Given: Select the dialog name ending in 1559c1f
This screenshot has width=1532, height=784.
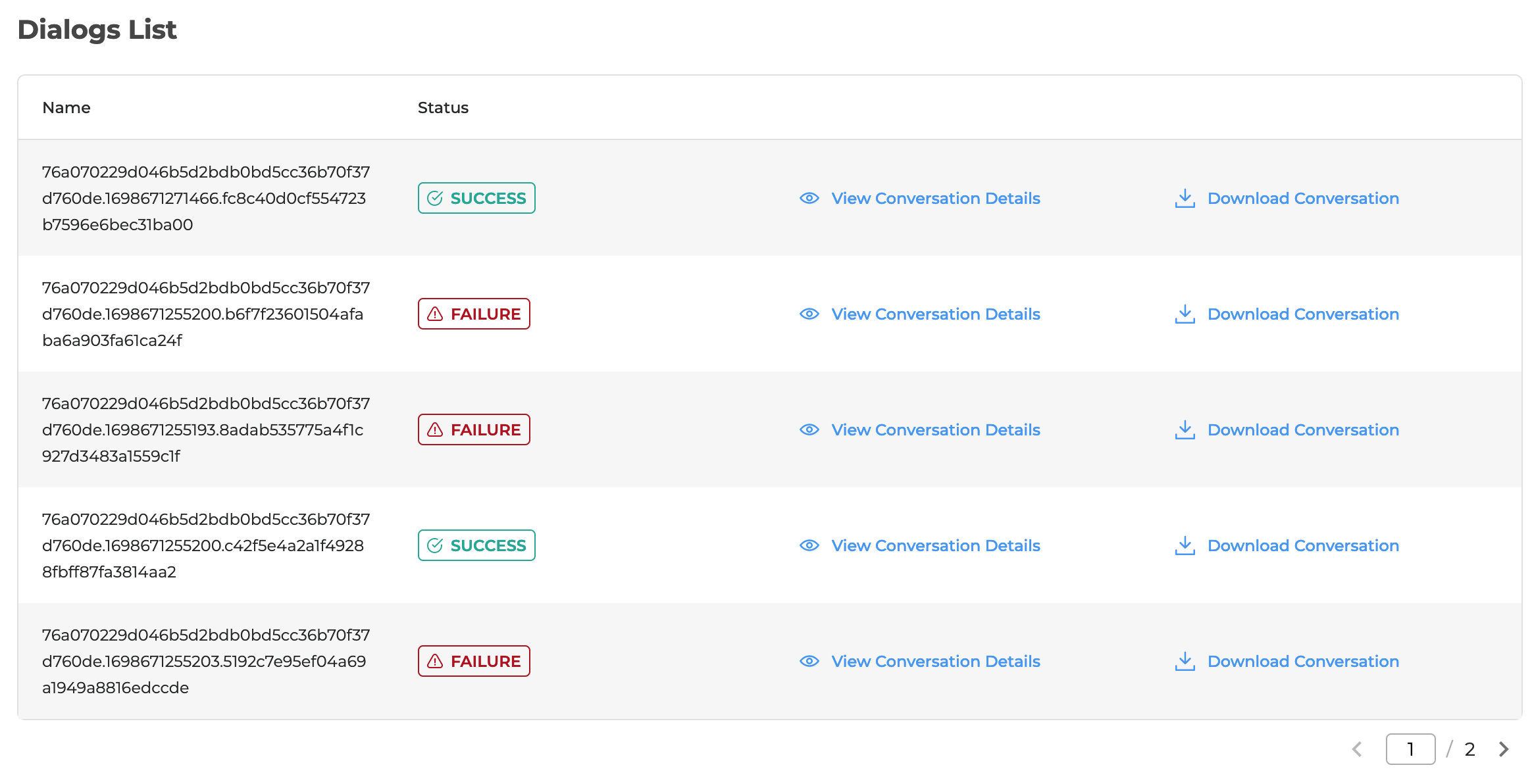Looking at the screenshot, I should click(x=206, y=429).
